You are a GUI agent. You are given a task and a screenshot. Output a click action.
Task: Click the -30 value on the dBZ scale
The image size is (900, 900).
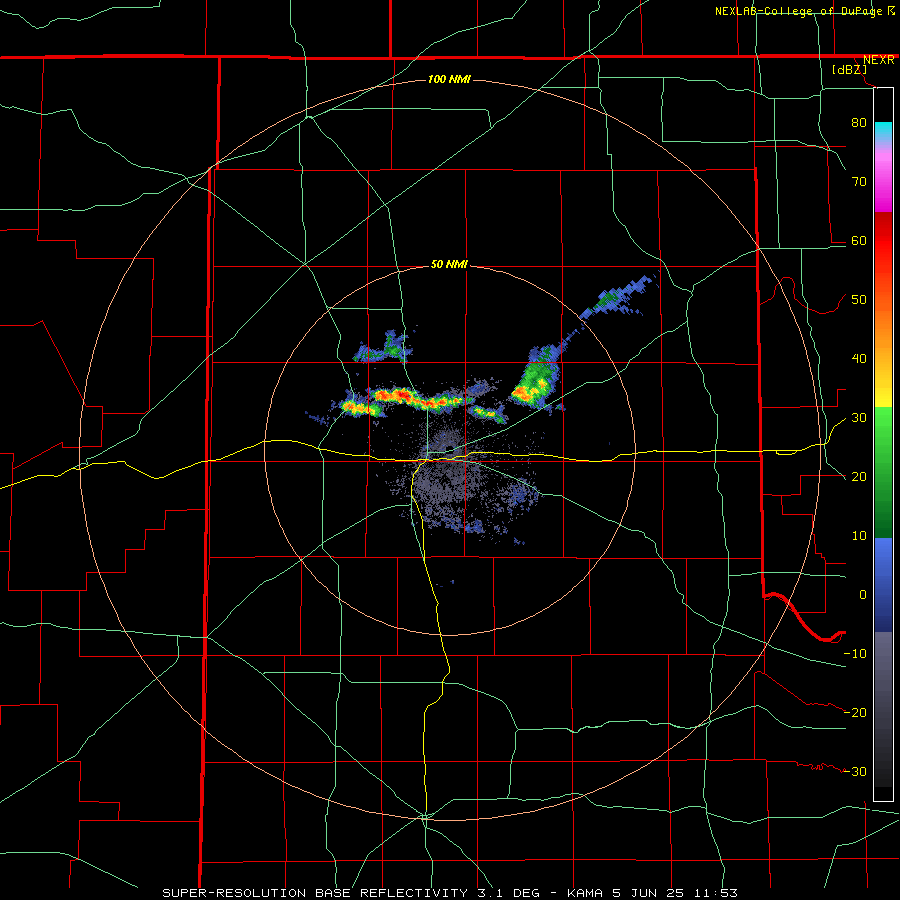tap(855, 771)
